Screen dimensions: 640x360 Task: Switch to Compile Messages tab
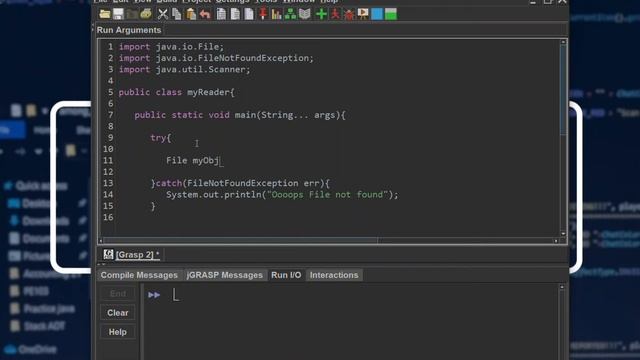139,275
